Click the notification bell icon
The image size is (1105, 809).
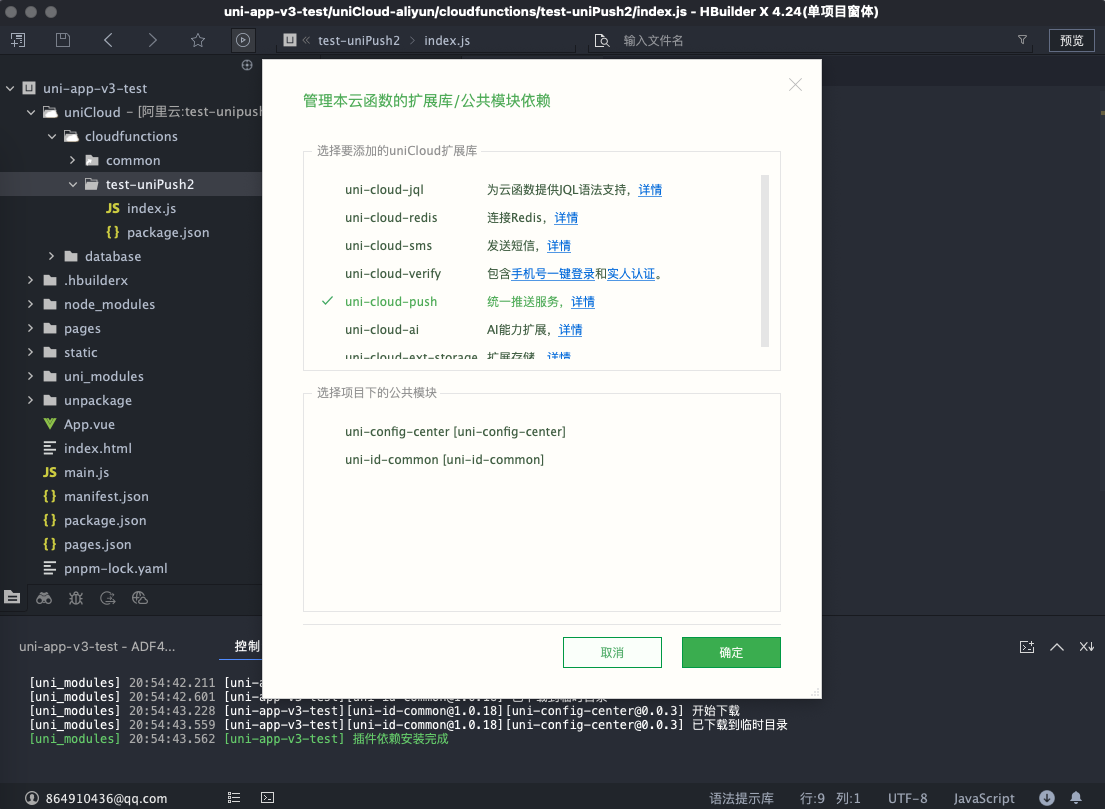(1076, 798)
